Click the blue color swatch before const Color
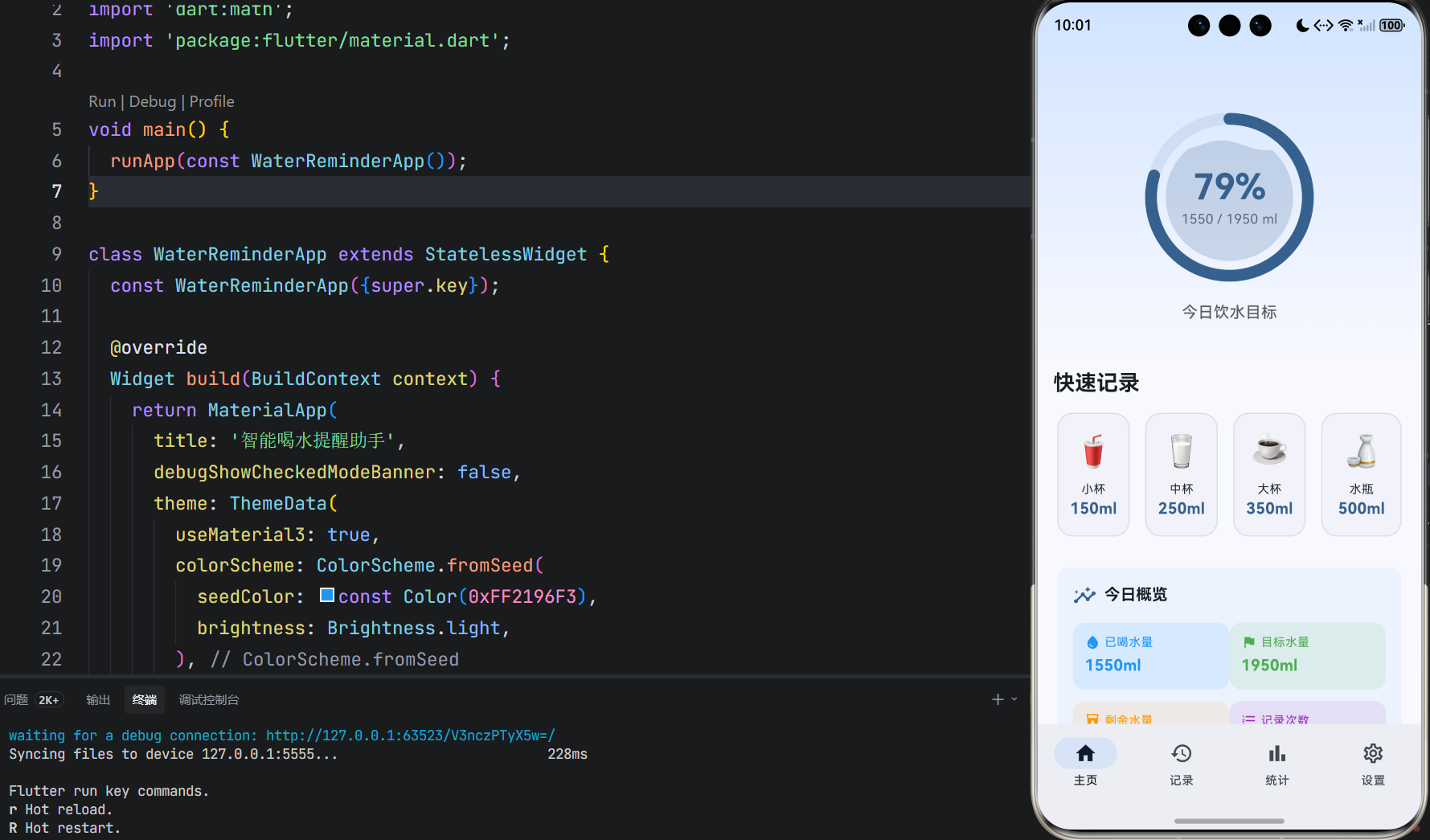Image resolution: width=1430 pixels, height=840 pixels. coord(327,595)
